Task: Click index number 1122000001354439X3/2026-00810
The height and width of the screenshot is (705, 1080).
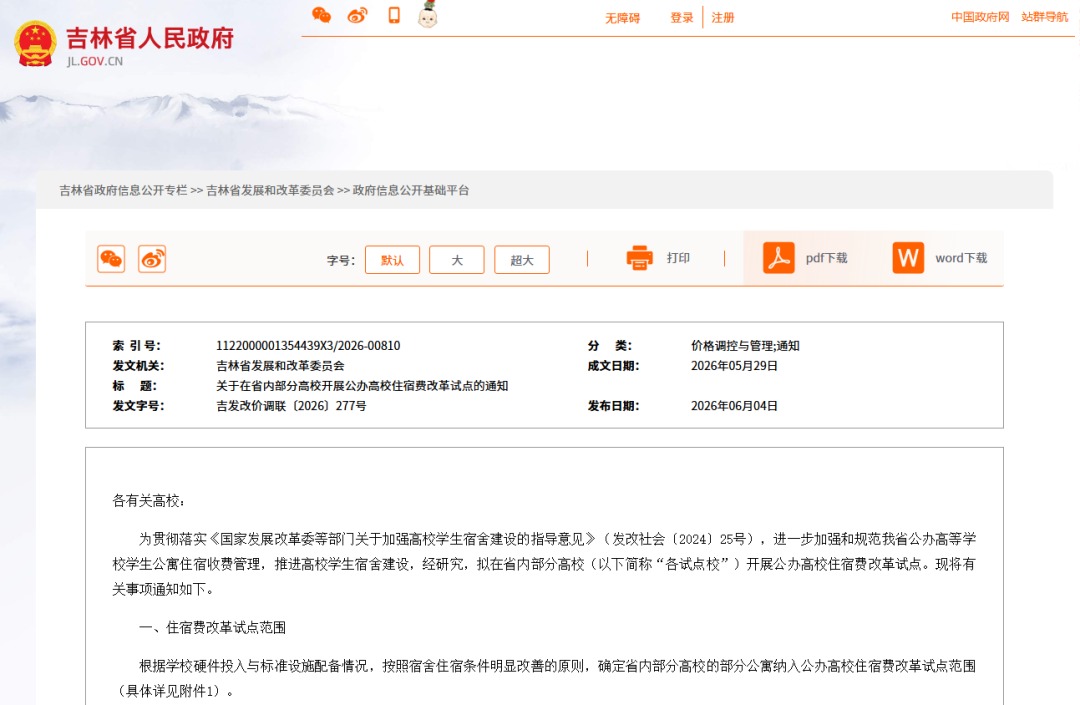Action: pyautogui.click(x=308, y=346)
